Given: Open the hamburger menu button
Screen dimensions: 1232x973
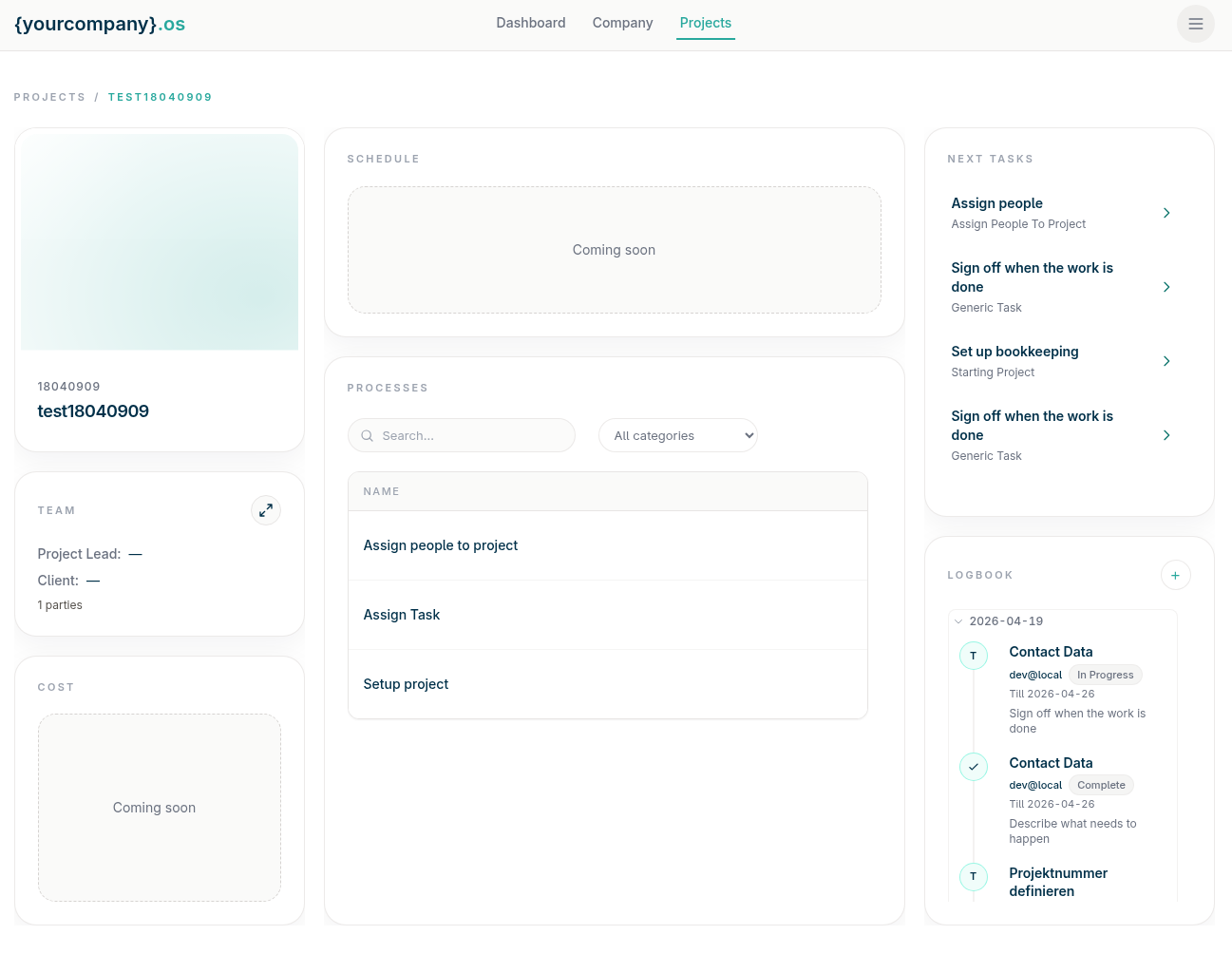Looking at the screenshot, I should pos(1195,24).
